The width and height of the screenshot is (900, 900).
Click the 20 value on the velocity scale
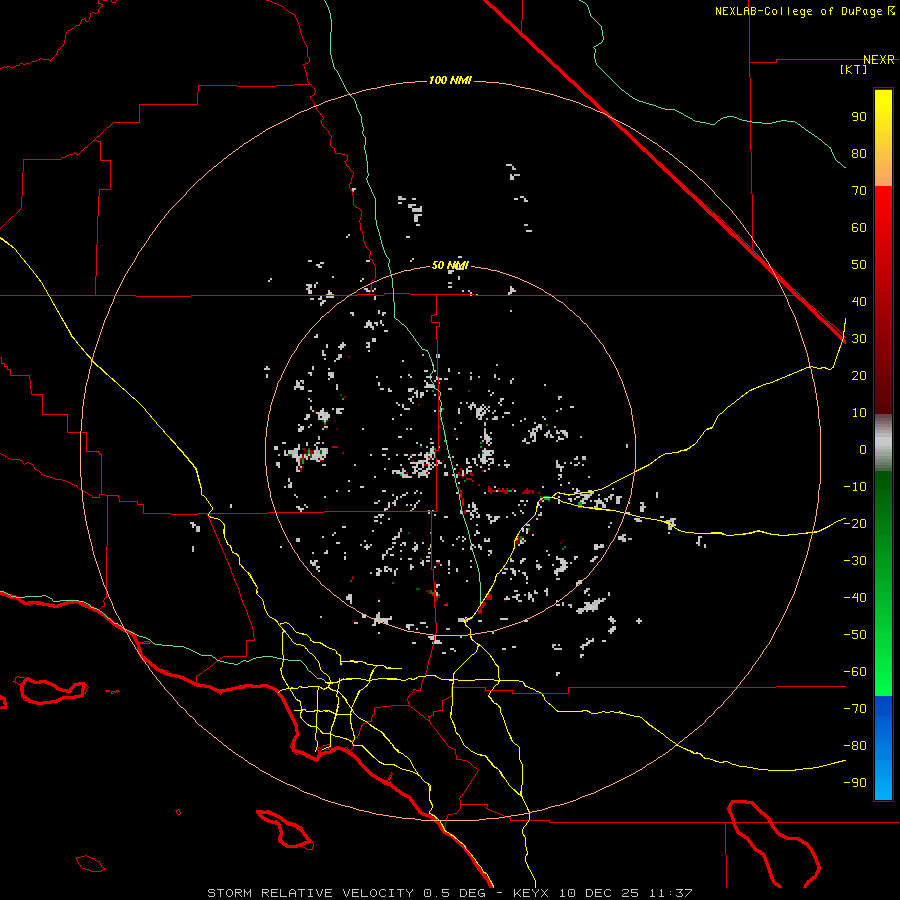(859, 375)
